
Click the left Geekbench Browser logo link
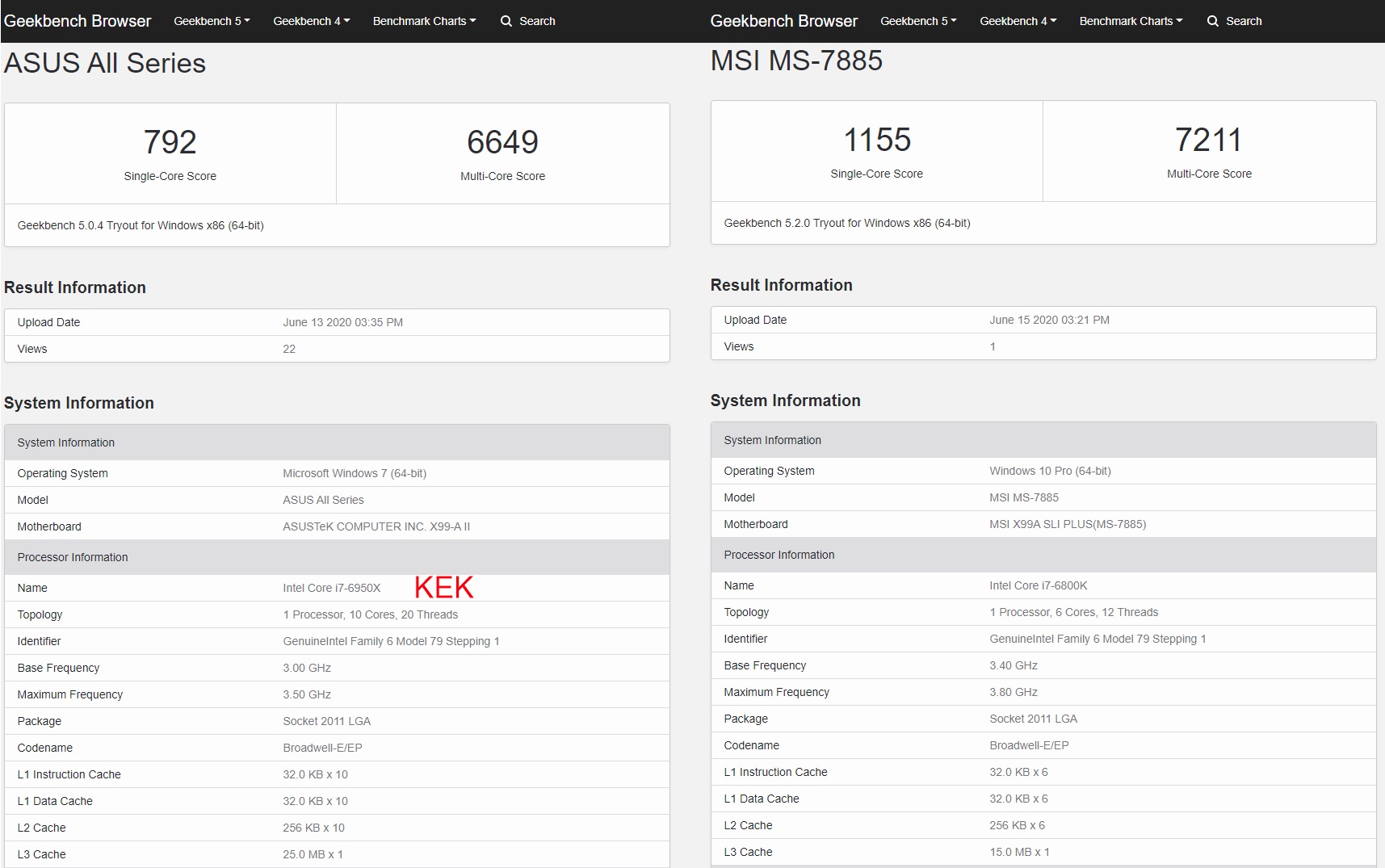pyautogui.click(x=78, y=21)
